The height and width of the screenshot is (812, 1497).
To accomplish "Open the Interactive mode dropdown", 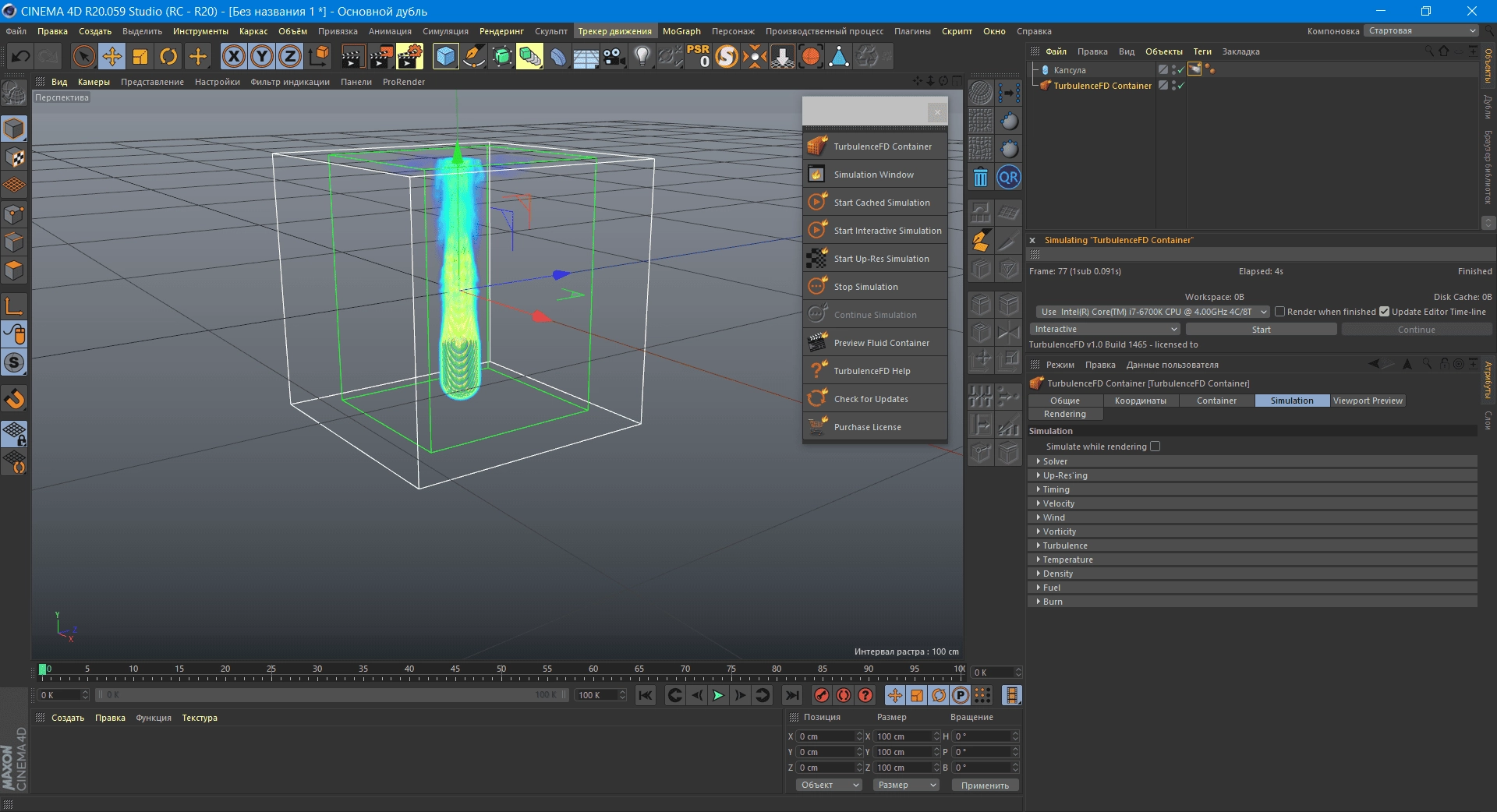I will pos(1106,330).
